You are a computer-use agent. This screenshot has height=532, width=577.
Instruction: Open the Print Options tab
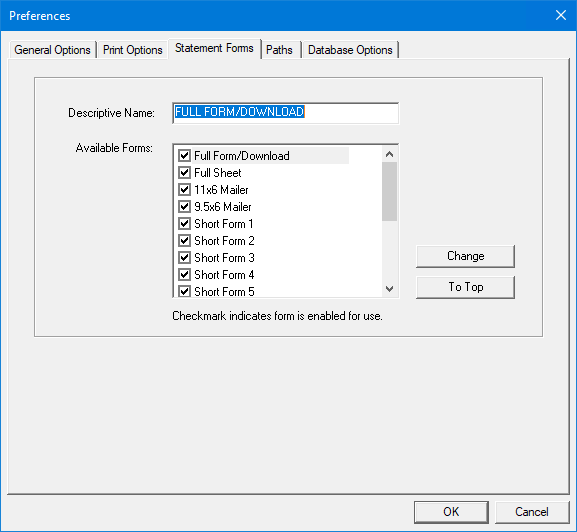click(x=132, y=50)
